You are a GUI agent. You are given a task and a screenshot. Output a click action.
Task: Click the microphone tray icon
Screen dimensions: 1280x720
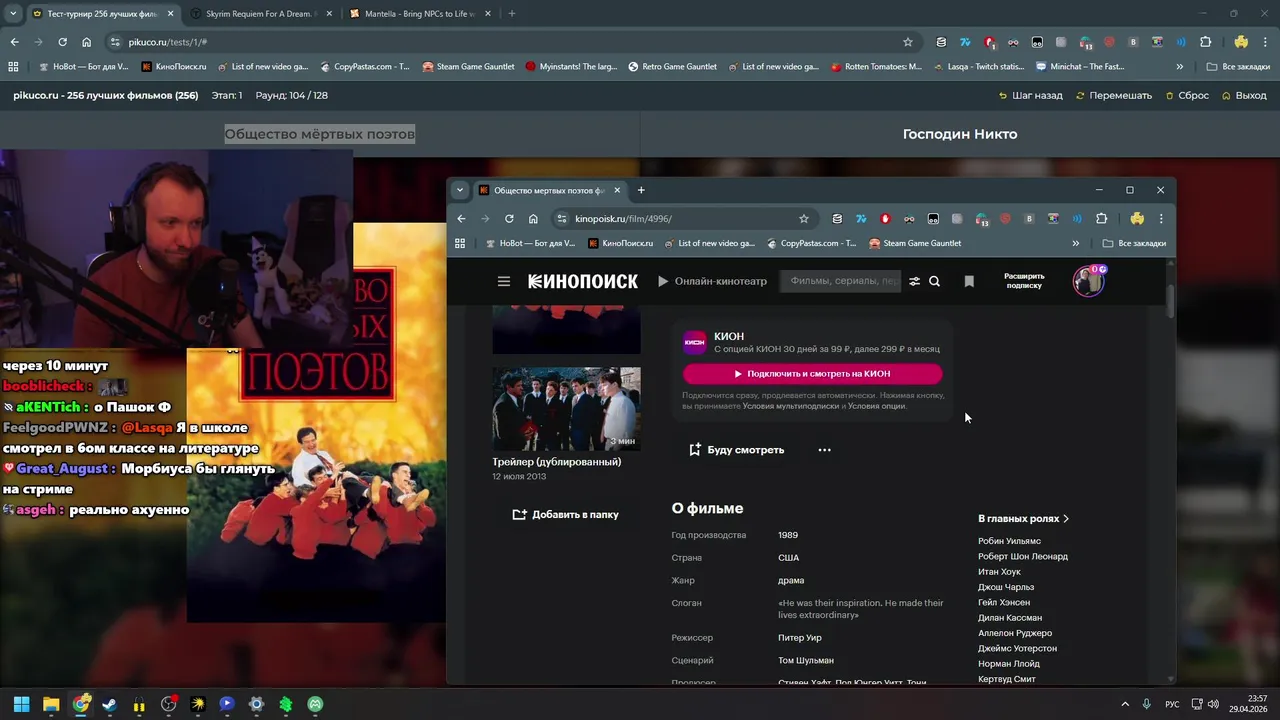tap(1147, 704)
